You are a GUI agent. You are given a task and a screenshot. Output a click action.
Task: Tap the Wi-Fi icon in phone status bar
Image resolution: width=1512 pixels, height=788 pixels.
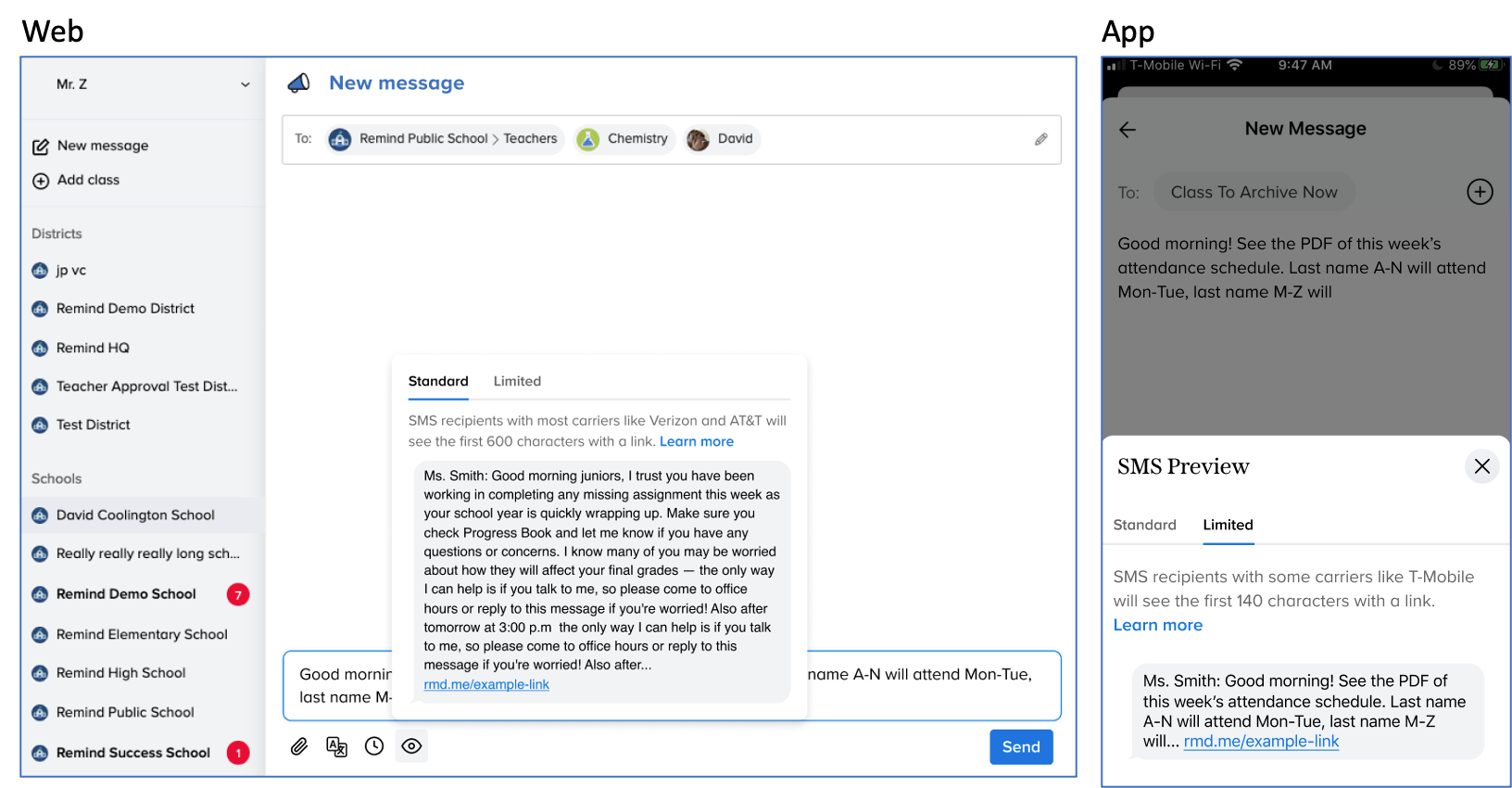1234,66
